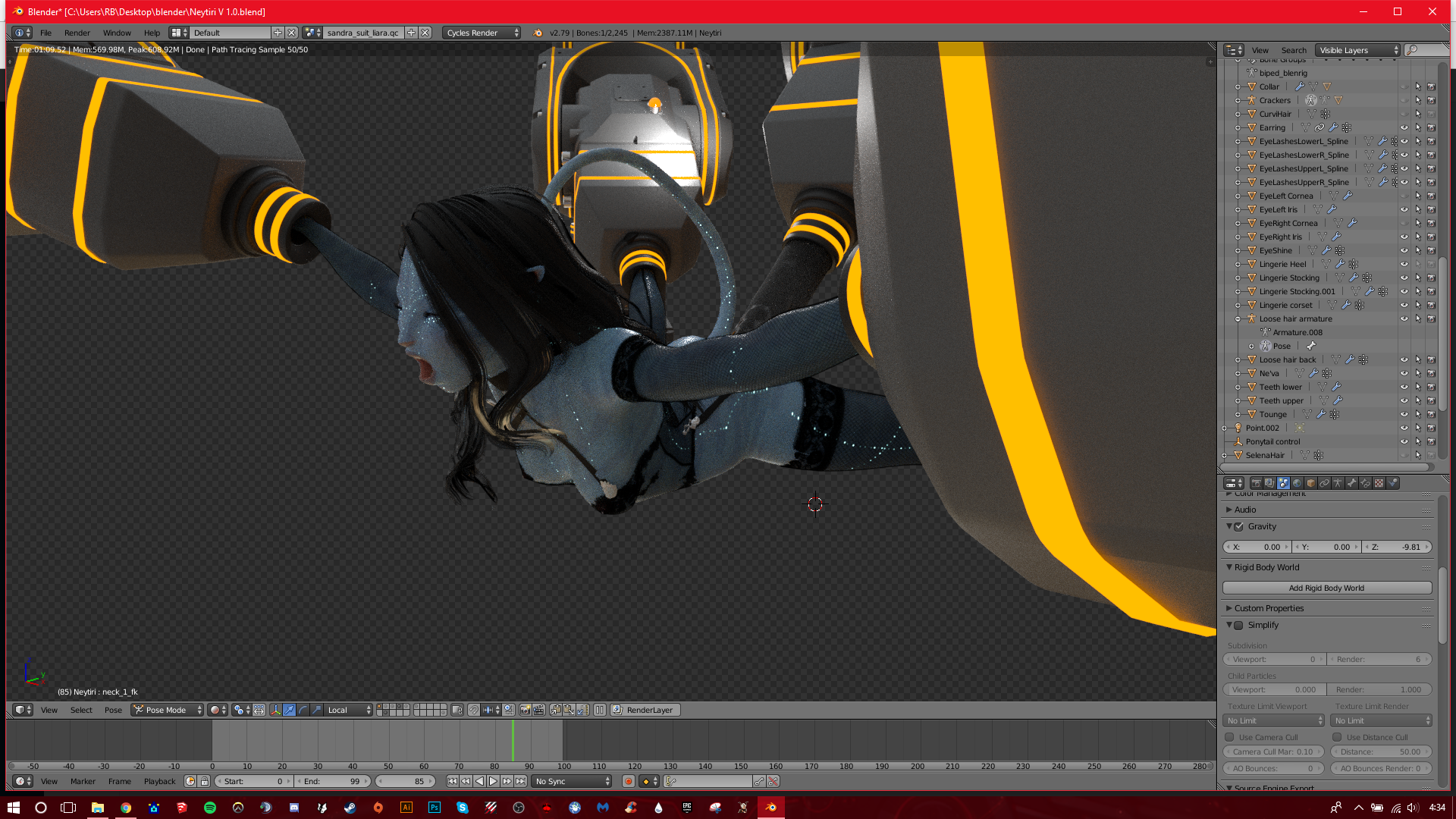Open the Bone properties tab
The width and height of the screenshot is (1456, 819).
pos(1351,483)
